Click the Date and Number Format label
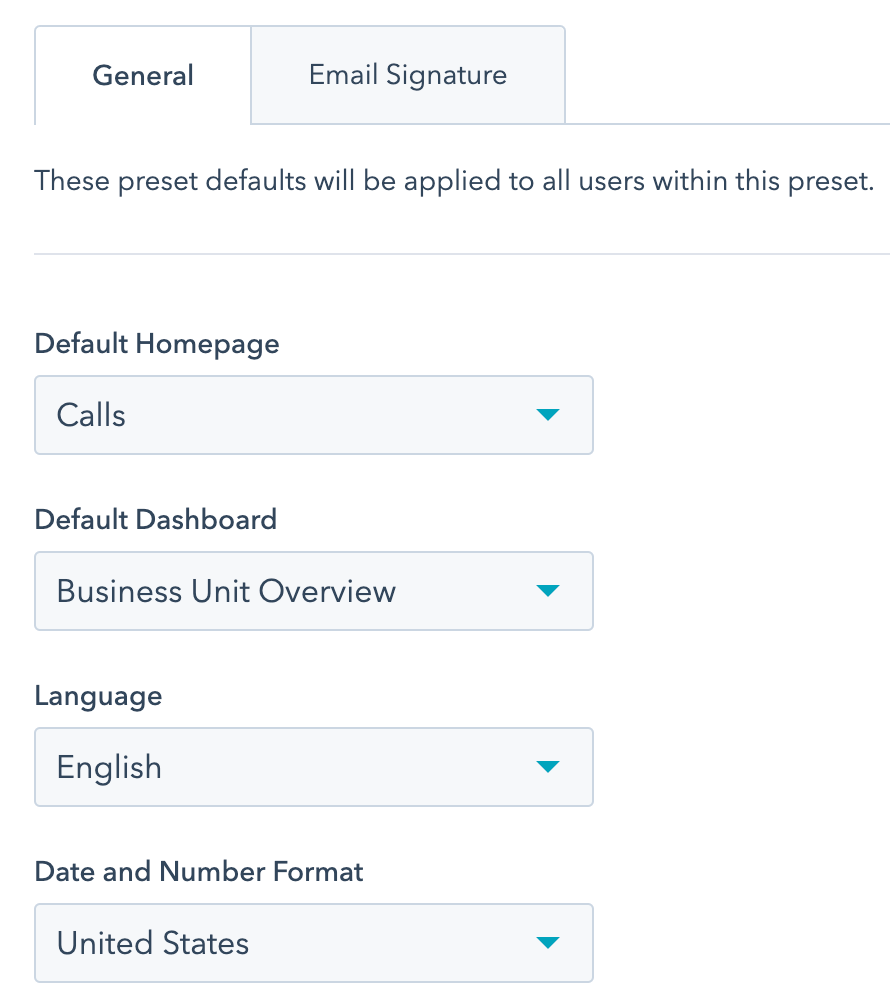This screenshot has width=890, height=1008. click(x=198, y=871)
